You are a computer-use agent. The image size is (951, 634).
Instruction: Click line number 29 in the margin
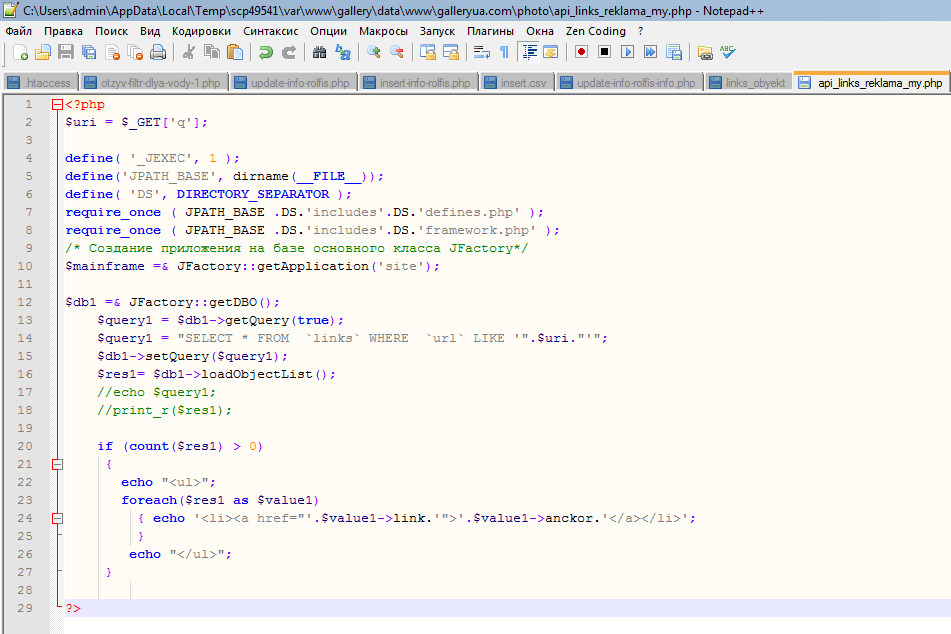(x=25, y=608)
